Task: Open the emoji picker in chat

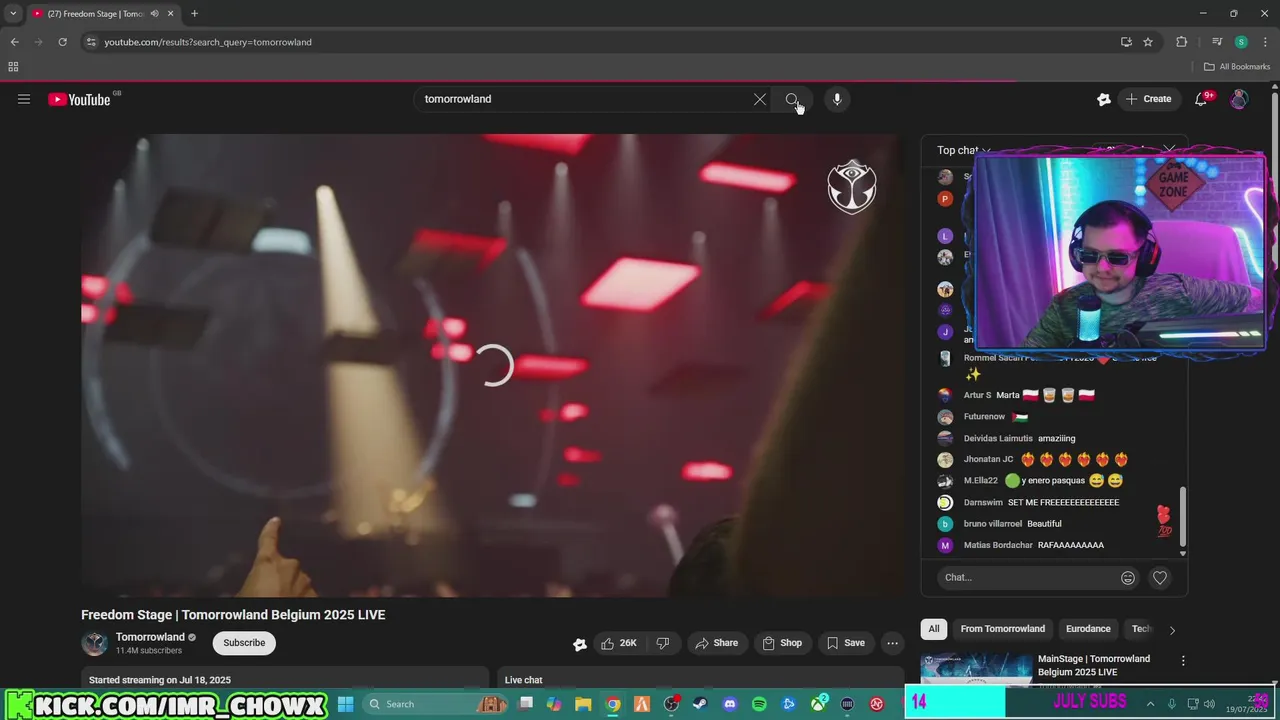Action: pyautogui.click(x=1128, y=577)
